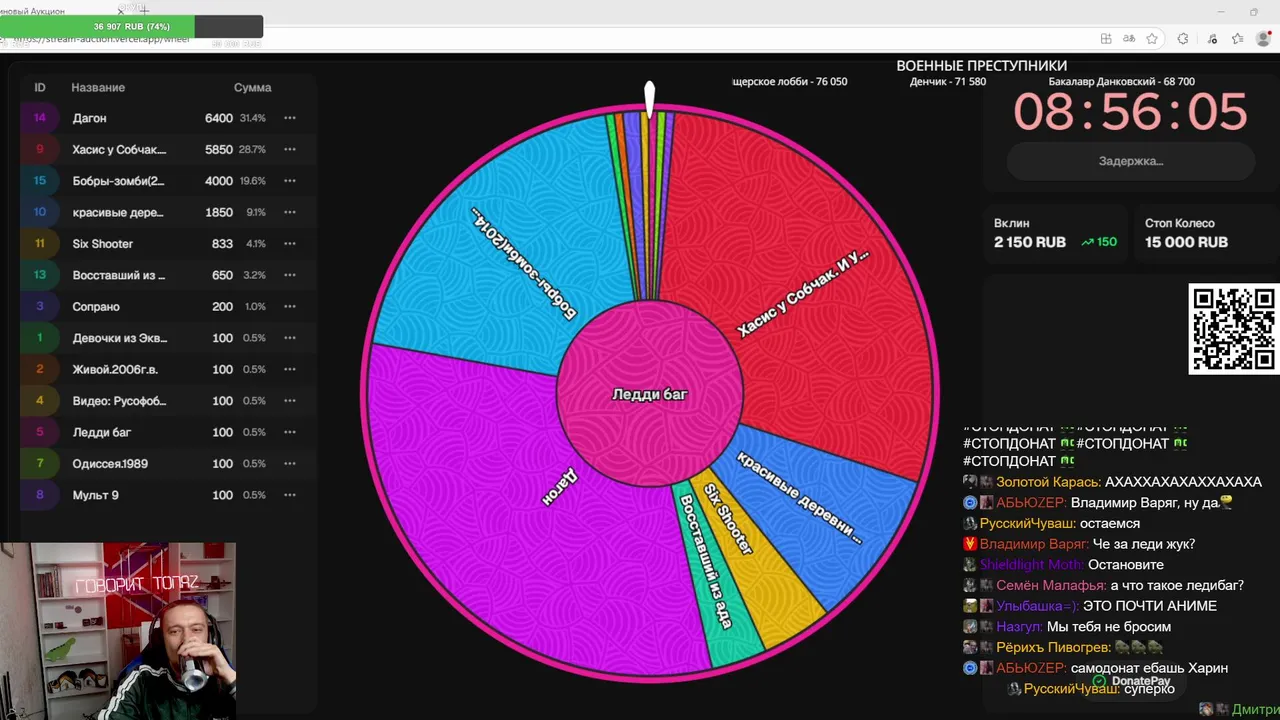
Task: Open the favorites list icon in toolbar
Action: (x=1237, y=39)
